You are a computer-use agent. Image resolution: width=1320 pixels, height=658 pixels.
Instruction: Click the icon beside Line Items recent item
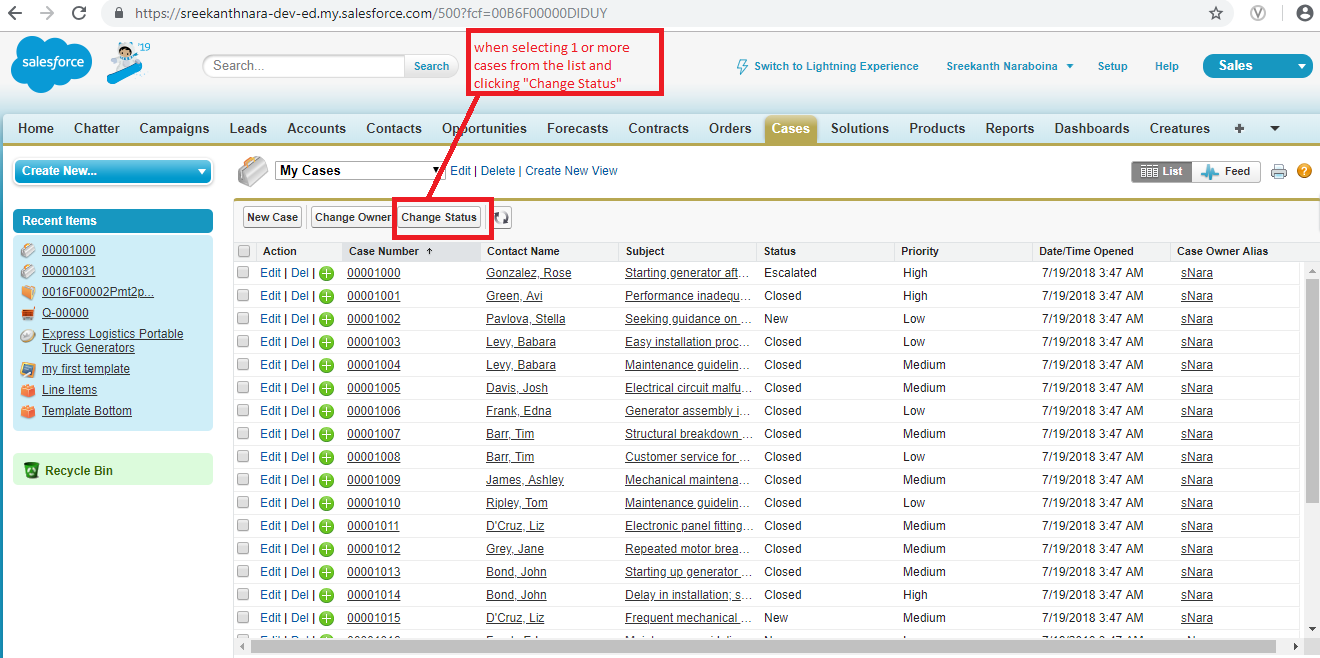(28, 390)
